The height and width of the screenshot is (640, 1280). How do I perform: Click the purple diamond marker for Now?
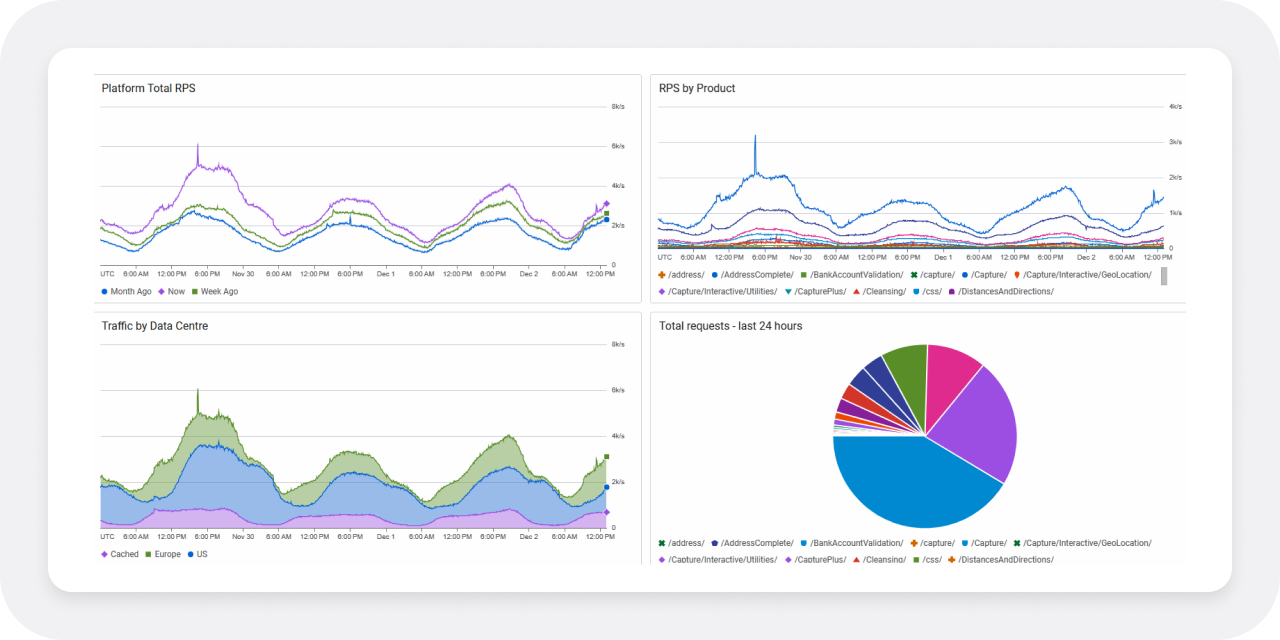pyautogui.click(x=161, y=292)
